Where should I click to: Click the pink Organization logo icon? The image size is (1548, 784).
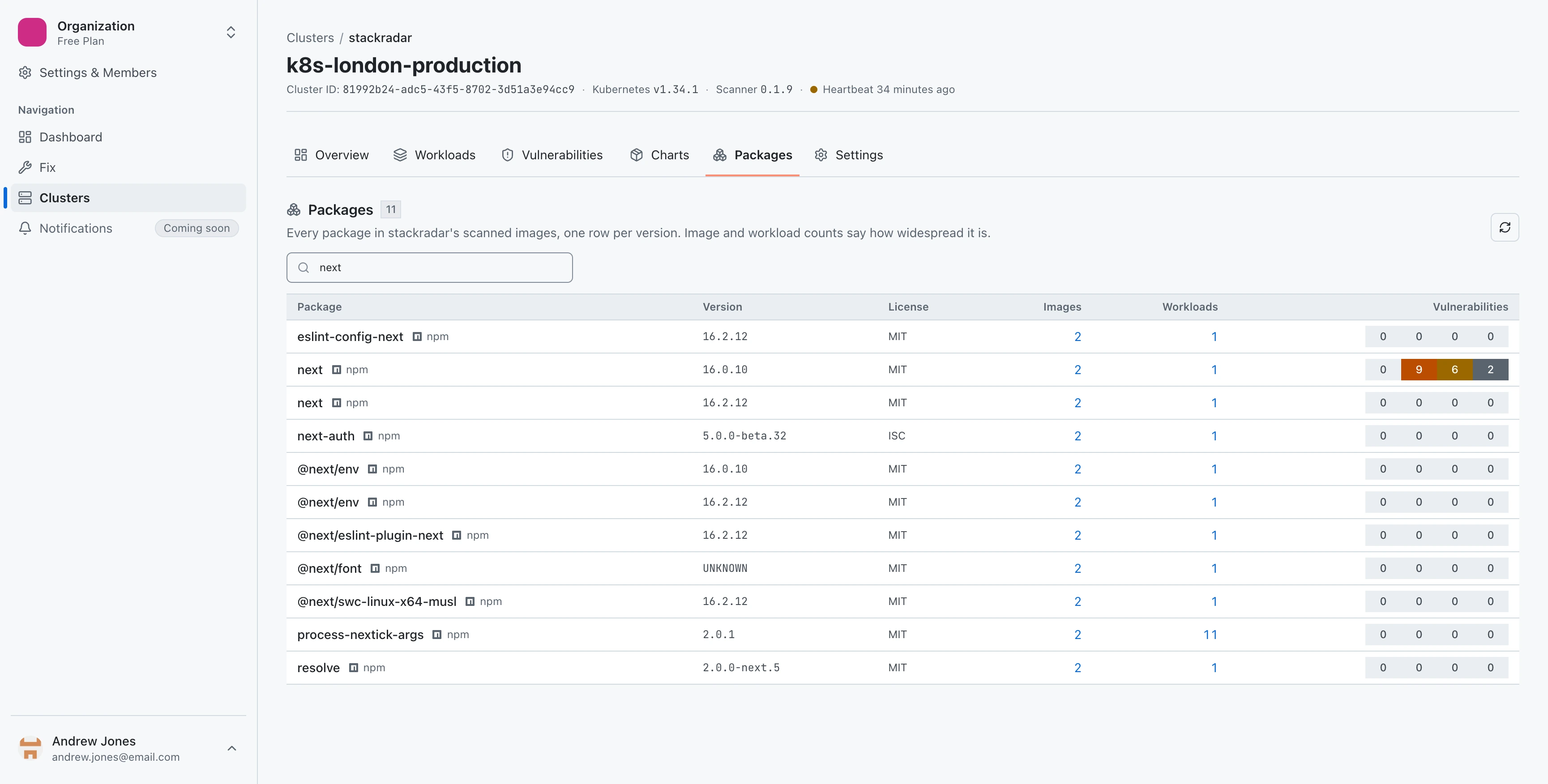click(x=32, y=32)
